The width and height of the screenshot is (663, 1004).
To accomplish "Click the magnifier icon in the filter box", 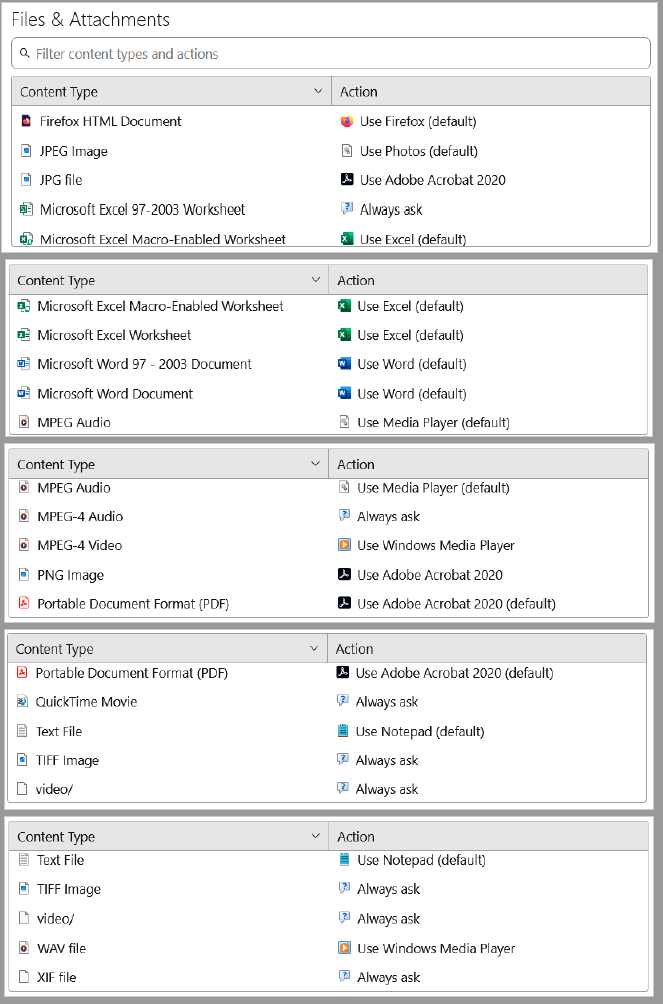I will coord(25,54).
